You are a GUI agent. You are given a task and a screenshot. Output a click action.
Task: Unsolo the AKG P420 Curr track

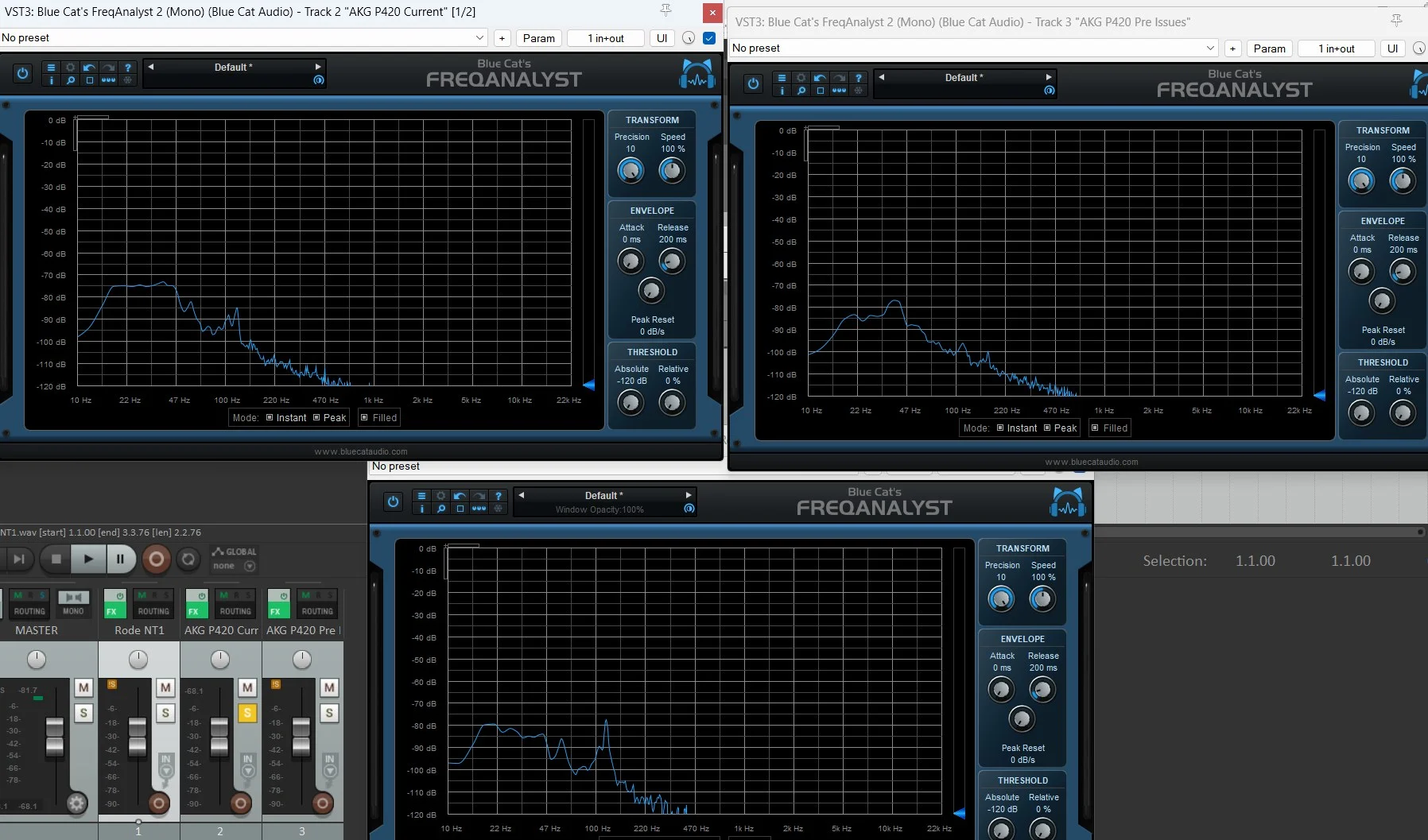[x=247, y=713]
